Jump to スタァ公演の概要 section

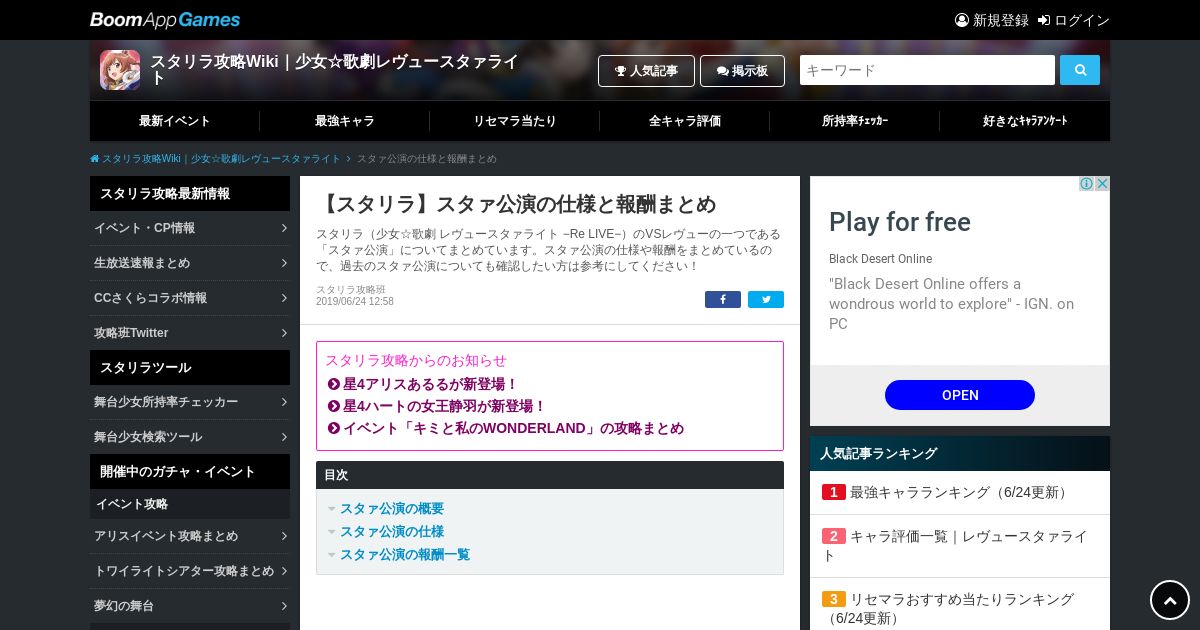coord(392,508)
